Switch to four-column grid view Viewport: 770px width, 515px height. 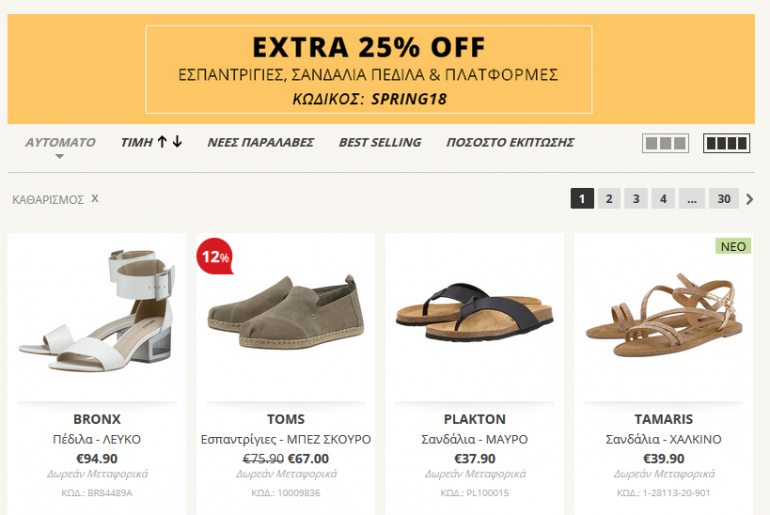pyautogui.click(x=727, y=143)
